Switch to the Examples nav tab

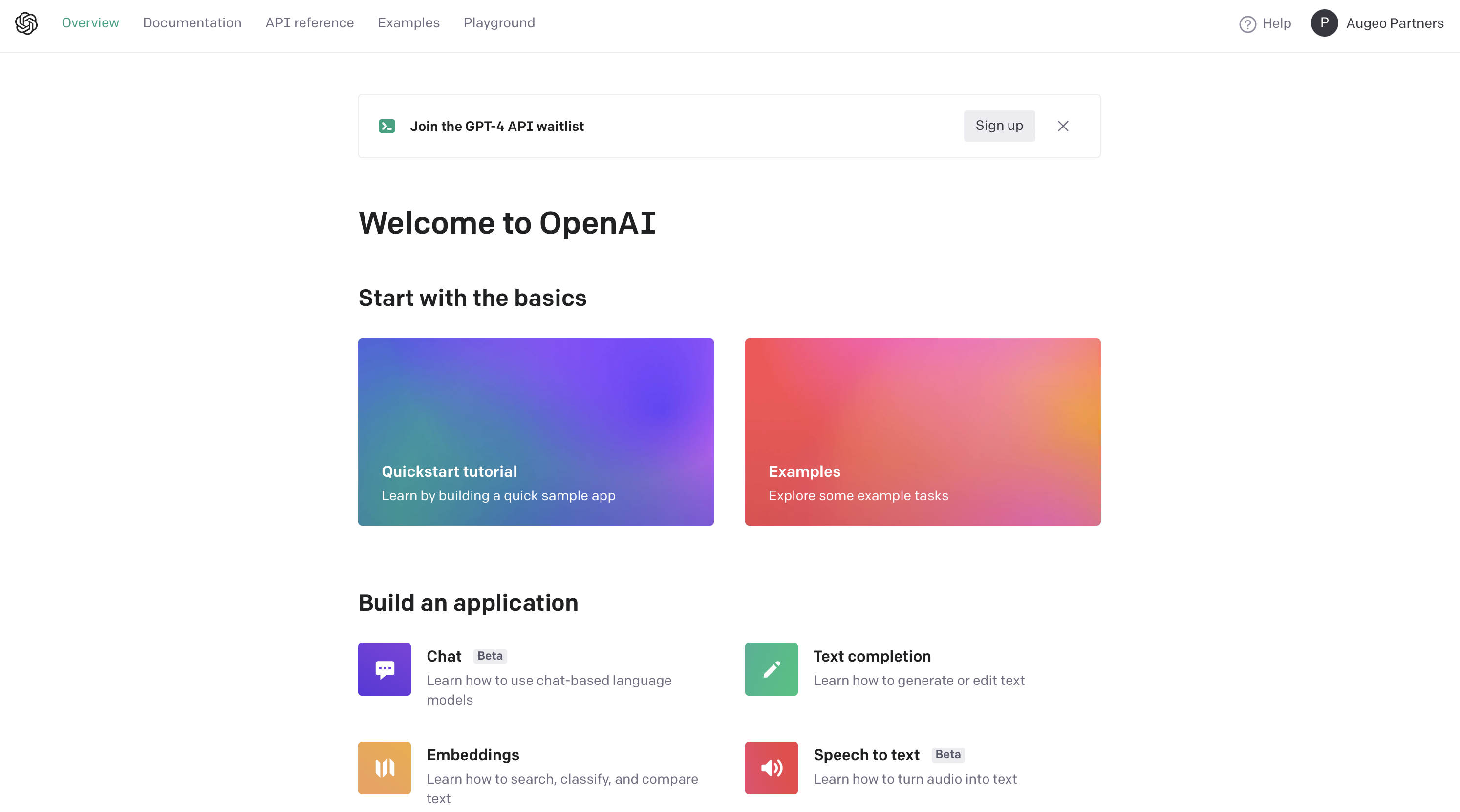[408, 22]
